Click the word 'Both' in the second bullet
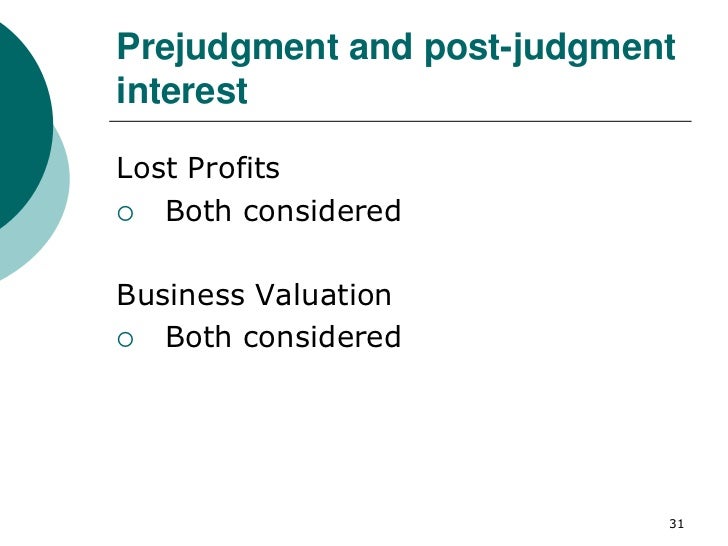The width and height of the screenshot is (728, 546). (x=199, y=337)
